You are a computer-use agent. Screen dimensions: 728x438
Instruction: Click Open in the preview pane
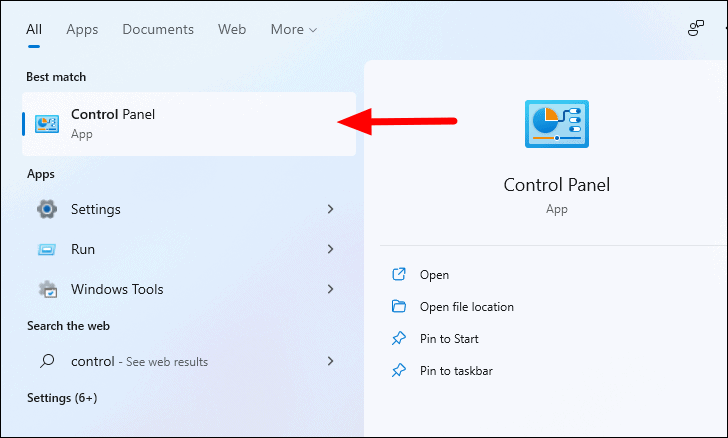(x=434, y=275)
